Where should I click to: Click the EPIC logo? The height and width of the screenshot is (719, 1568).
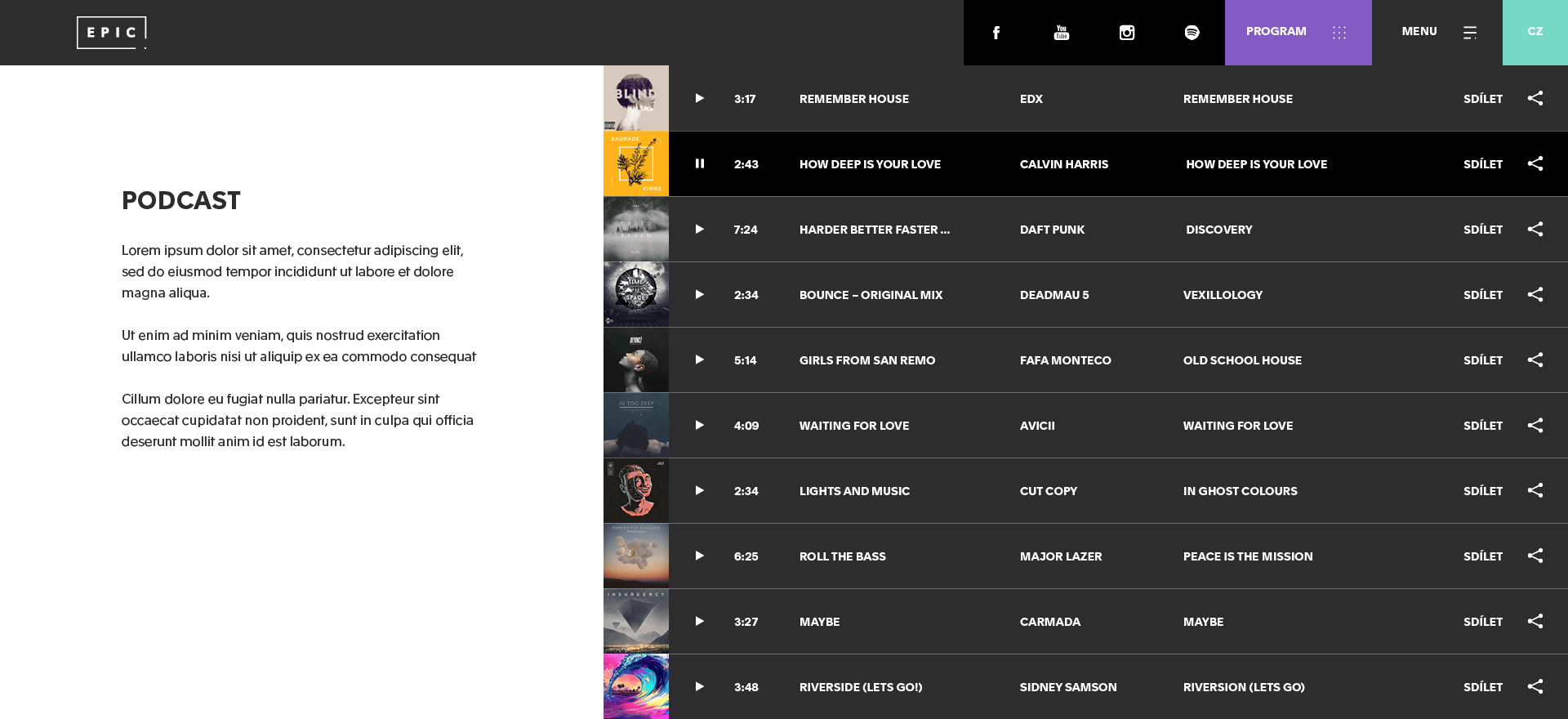click(112, 33)
